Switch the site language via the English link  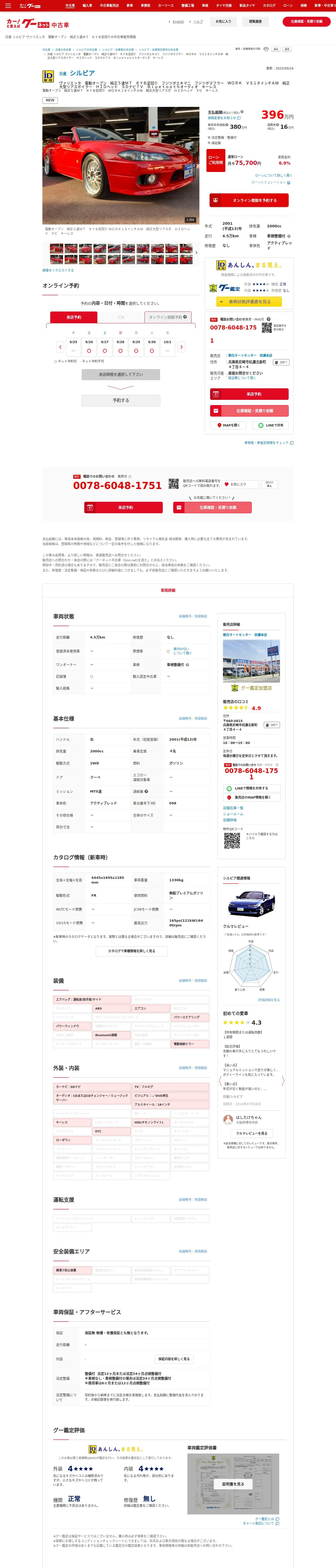[178, 22]
